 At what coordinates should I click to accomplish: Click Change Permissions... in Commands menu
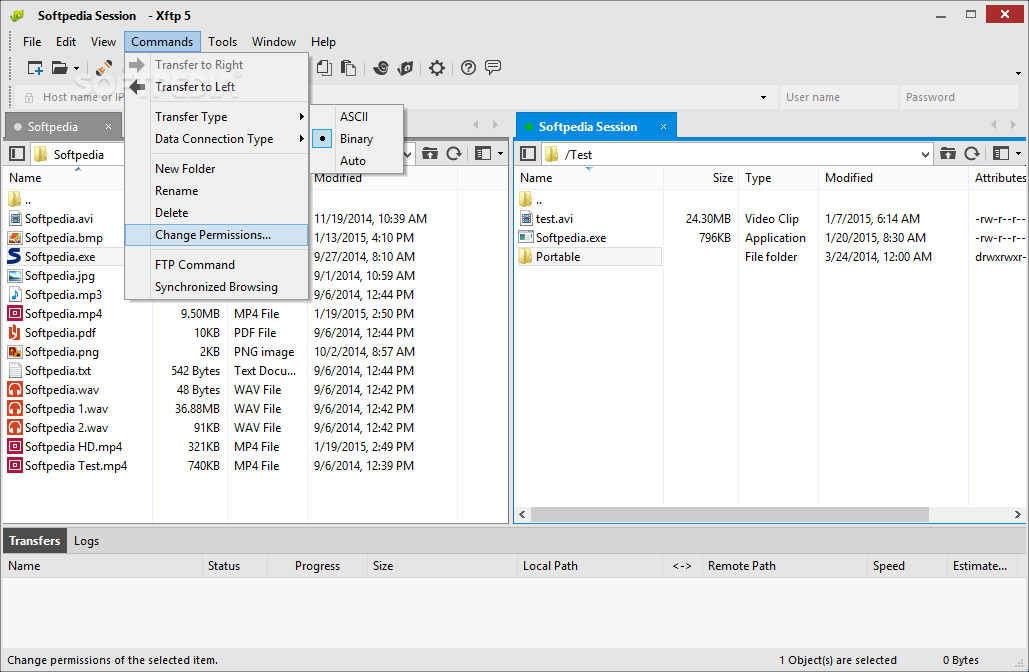tap(217, 235)
